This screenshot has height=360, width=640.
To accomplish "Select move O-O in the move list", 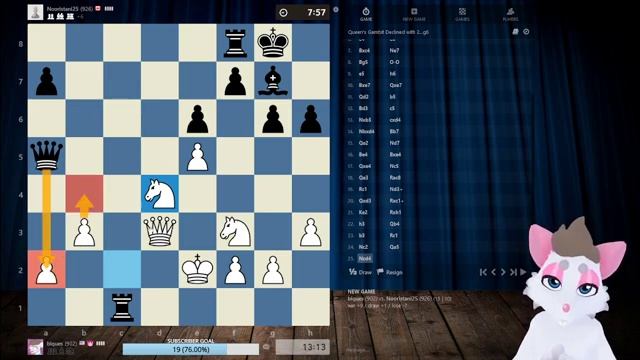I will pyautogui.click(x=394, y=62).
